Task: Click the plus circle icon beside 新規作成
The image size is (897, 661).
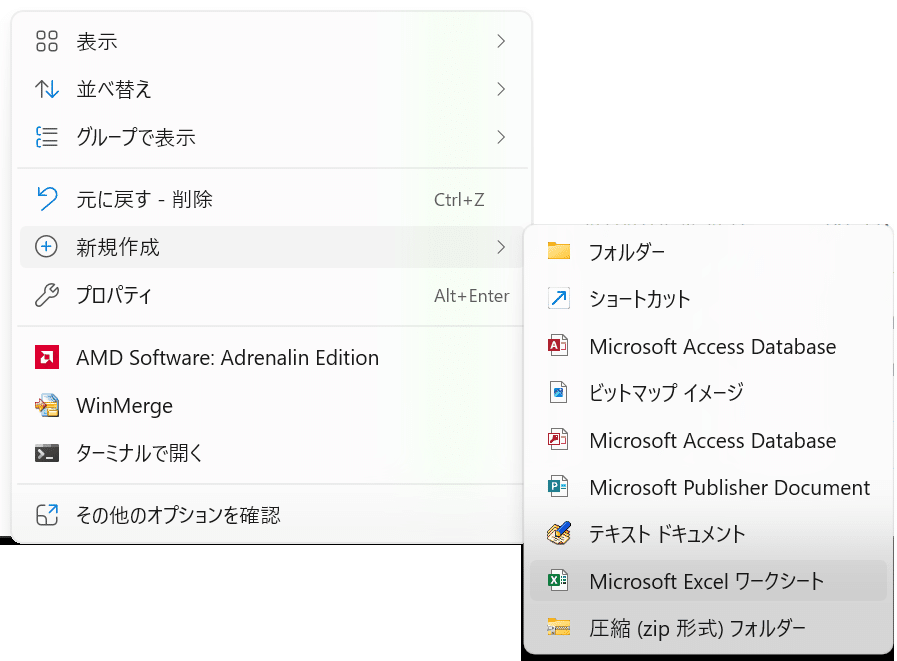Action: coord(46,247)
